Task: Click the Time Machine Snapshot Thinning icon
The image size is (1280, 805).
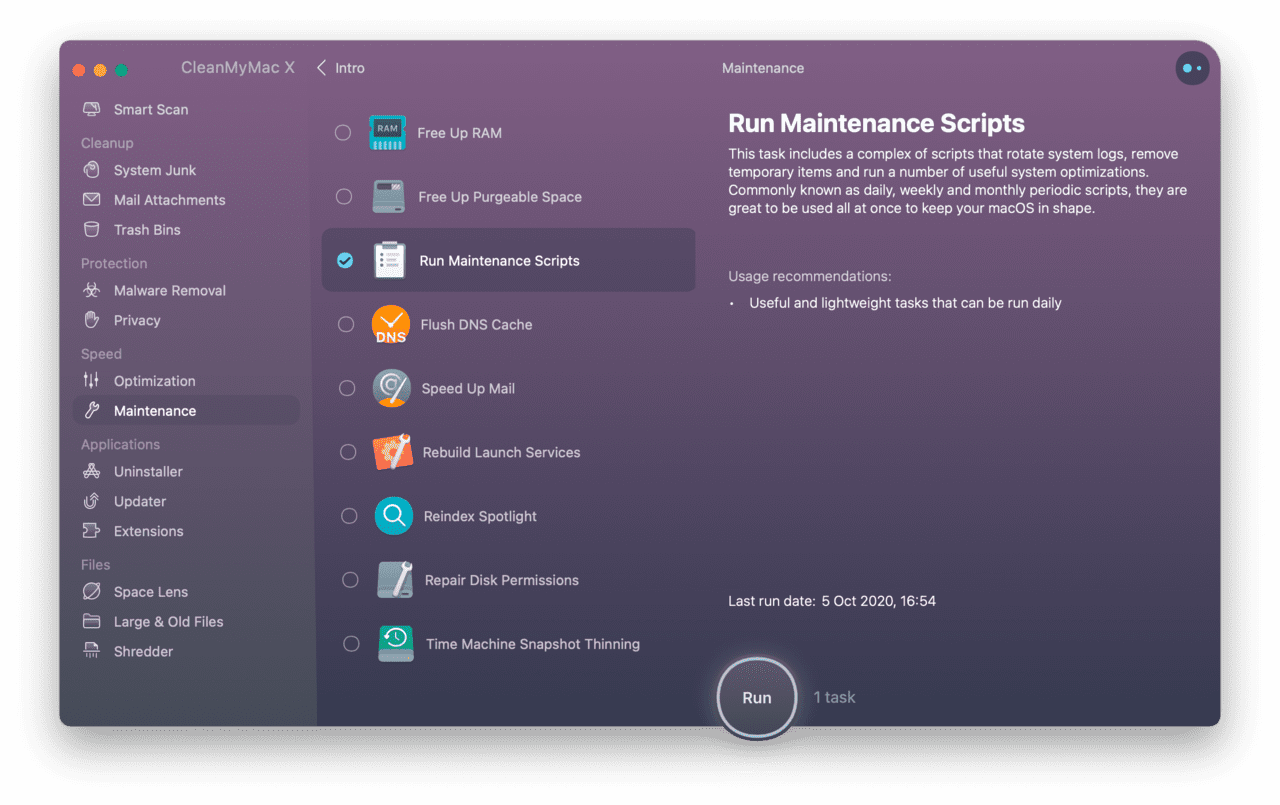Action: click(x=396, y=644)
